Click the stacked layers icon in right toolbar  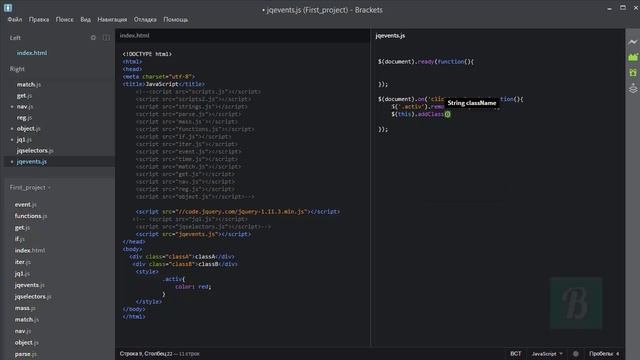[x=633, y=88]
